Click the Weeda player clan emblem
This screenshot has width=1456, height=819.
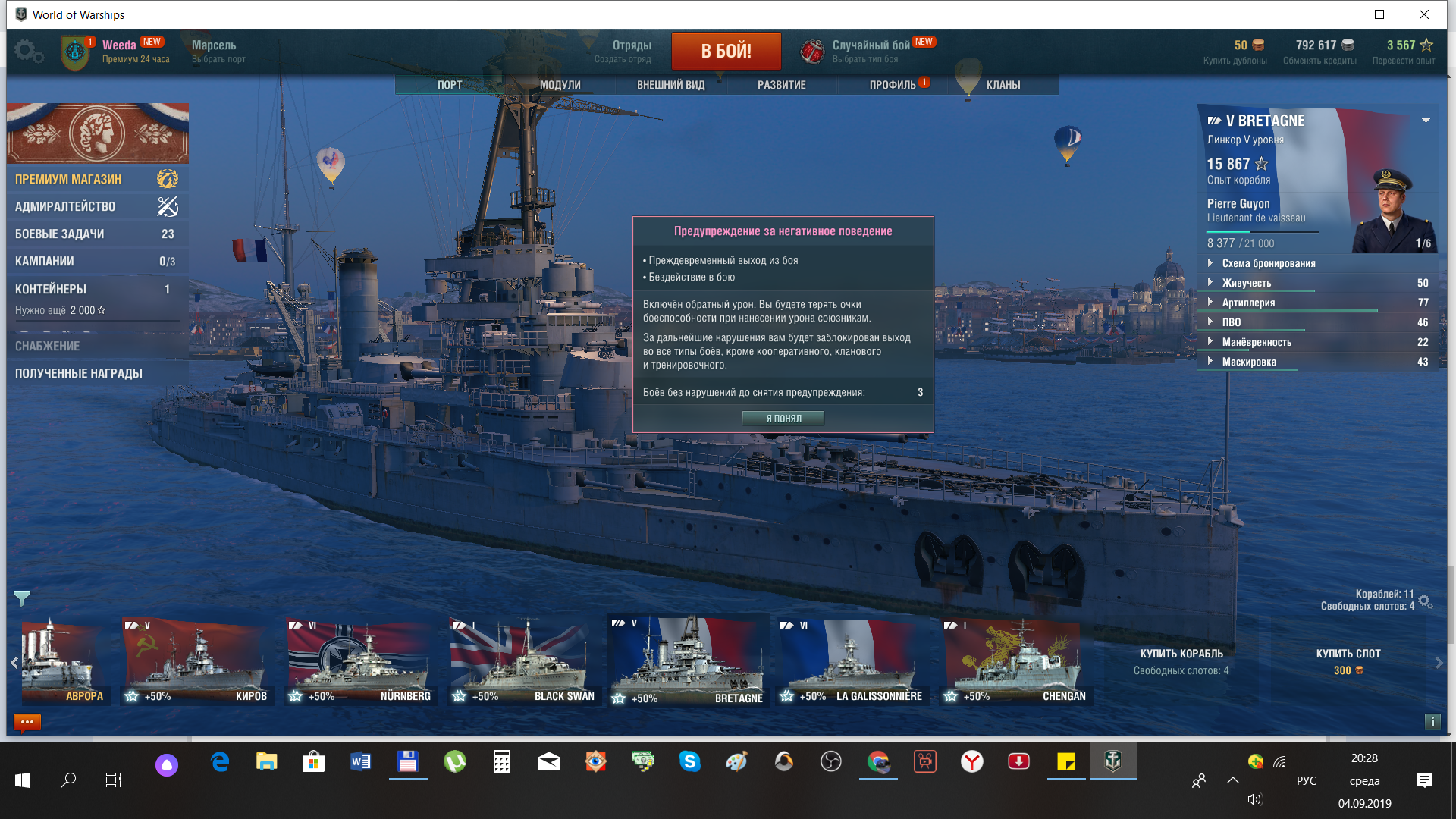point(74,52)
